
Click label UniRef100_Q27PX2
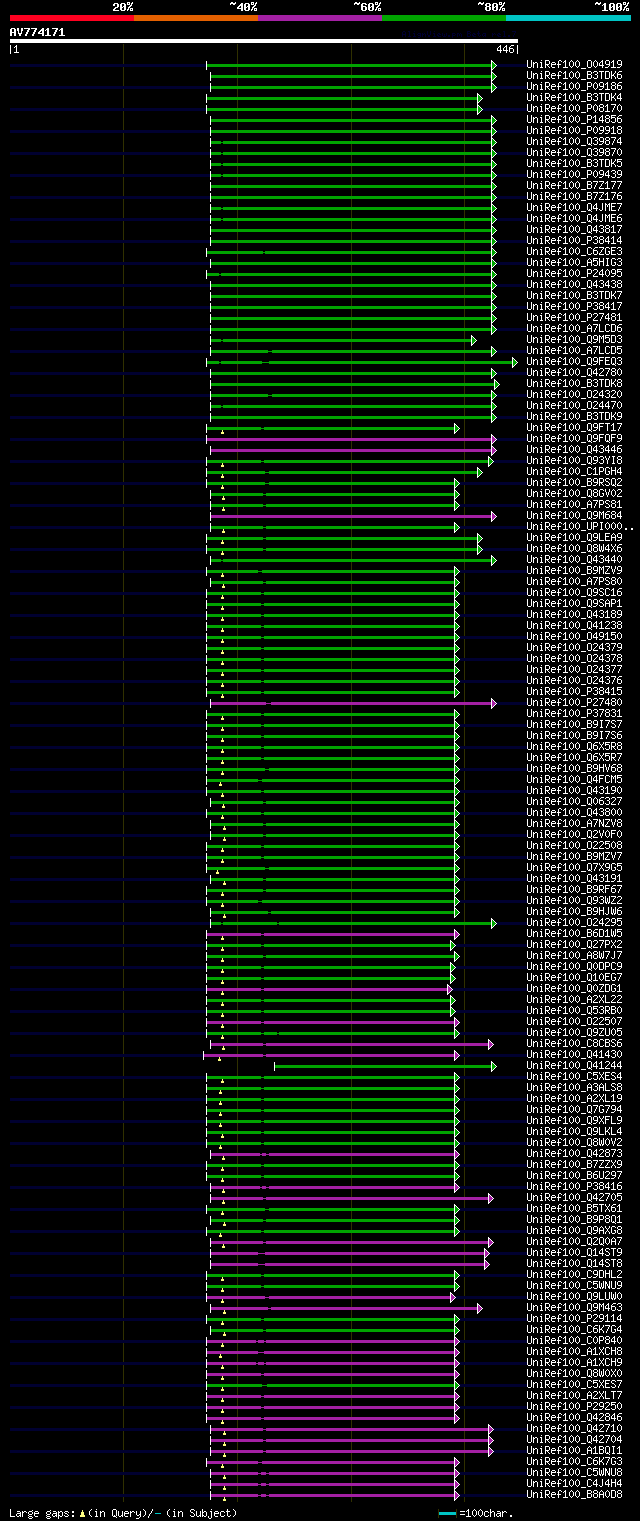575,945
